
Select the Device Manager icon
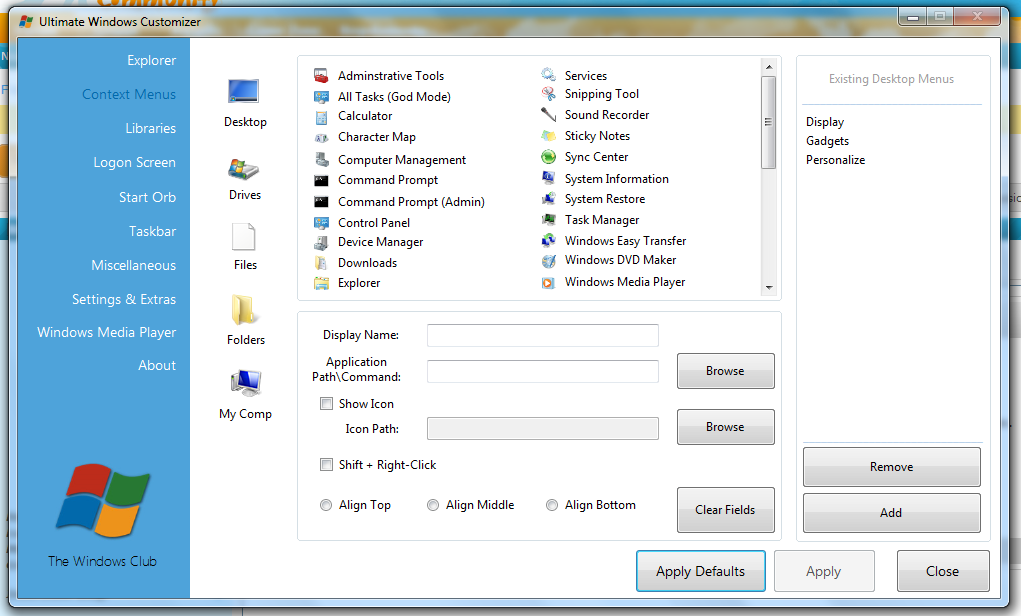click(321, 243)
